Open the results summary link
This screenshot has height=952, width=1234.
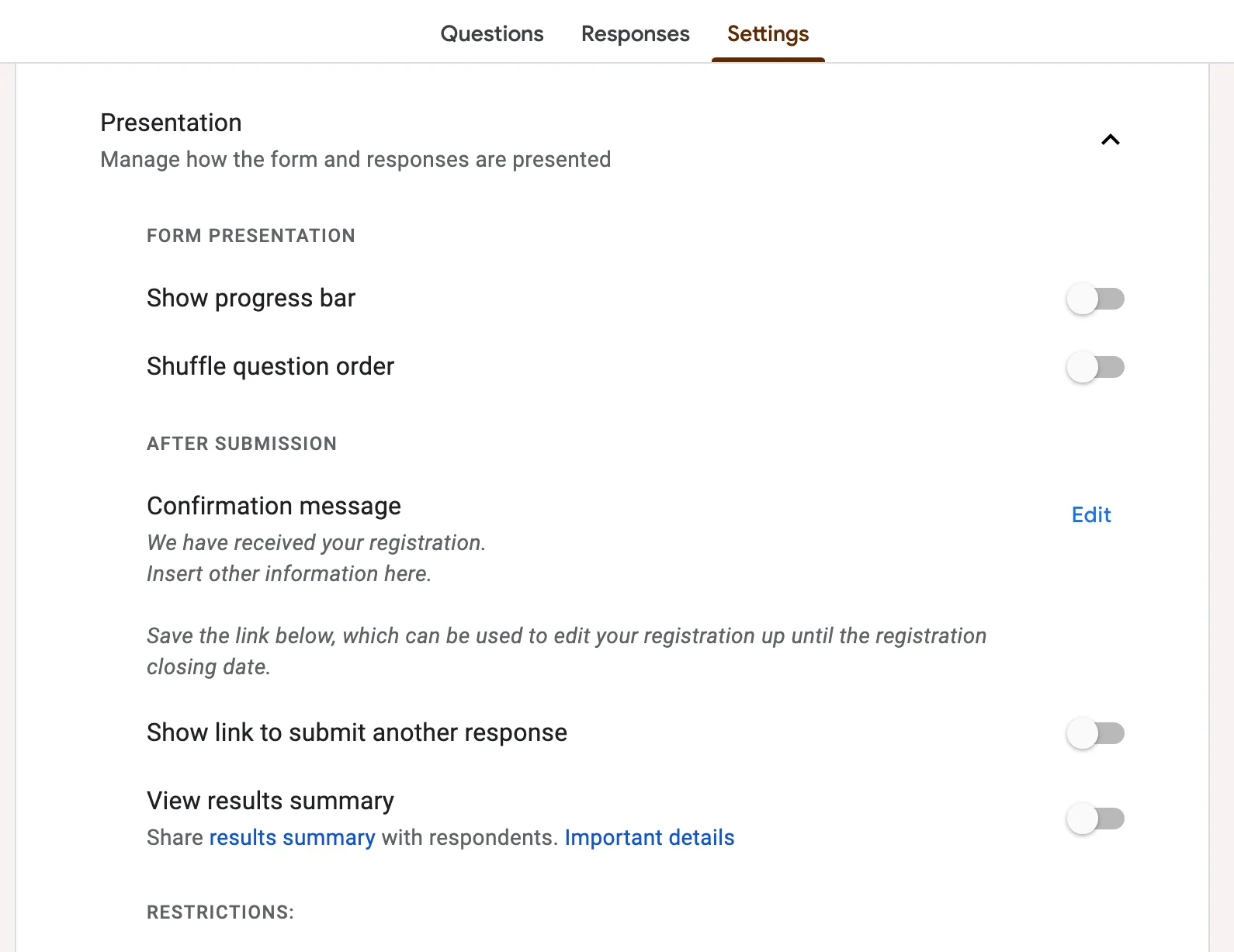click(292, 838)
